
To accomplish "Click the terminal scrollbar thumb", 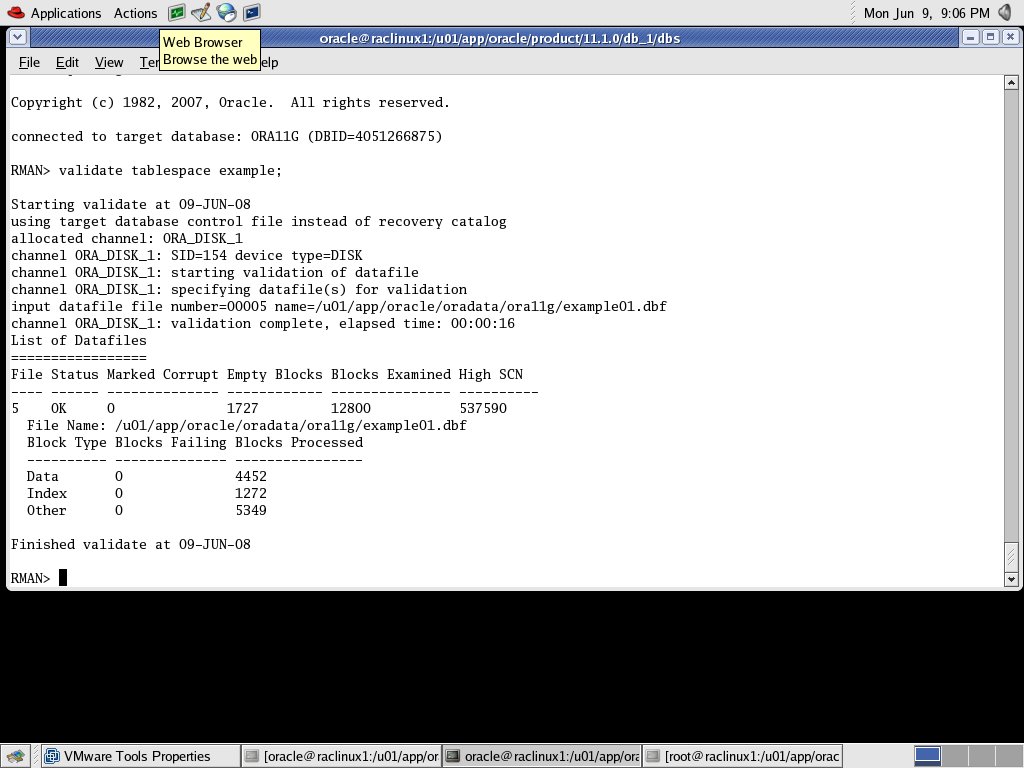I will coord(1011,556).
